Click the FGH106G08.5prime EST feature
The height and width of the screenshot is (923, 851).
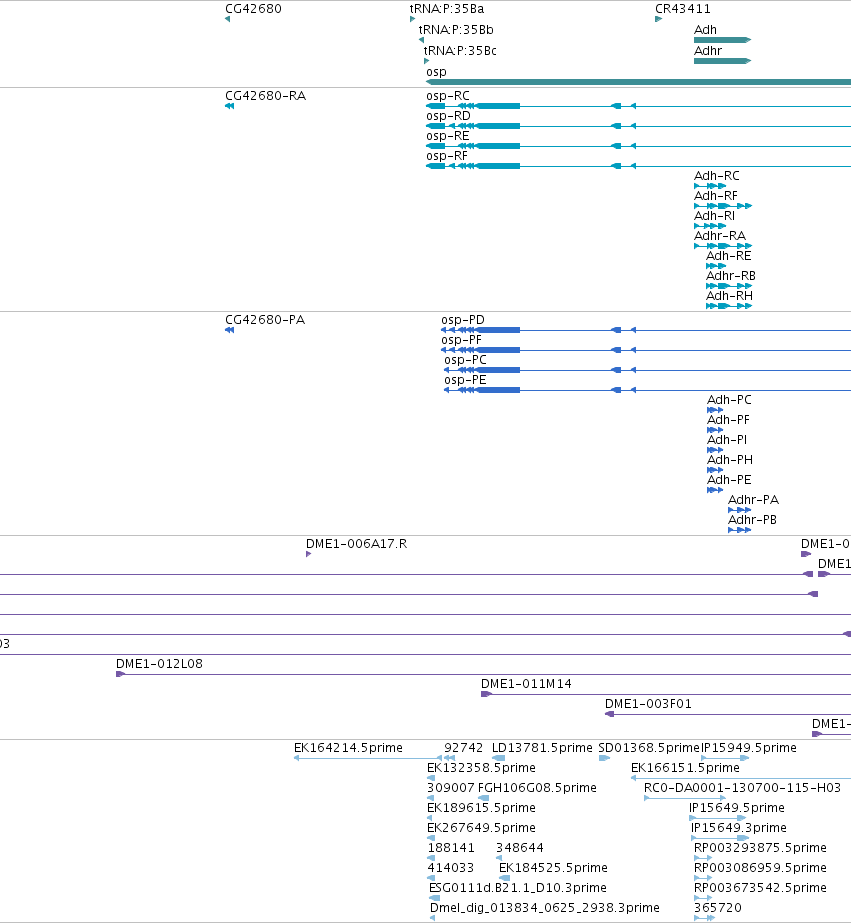pos(483,798)
